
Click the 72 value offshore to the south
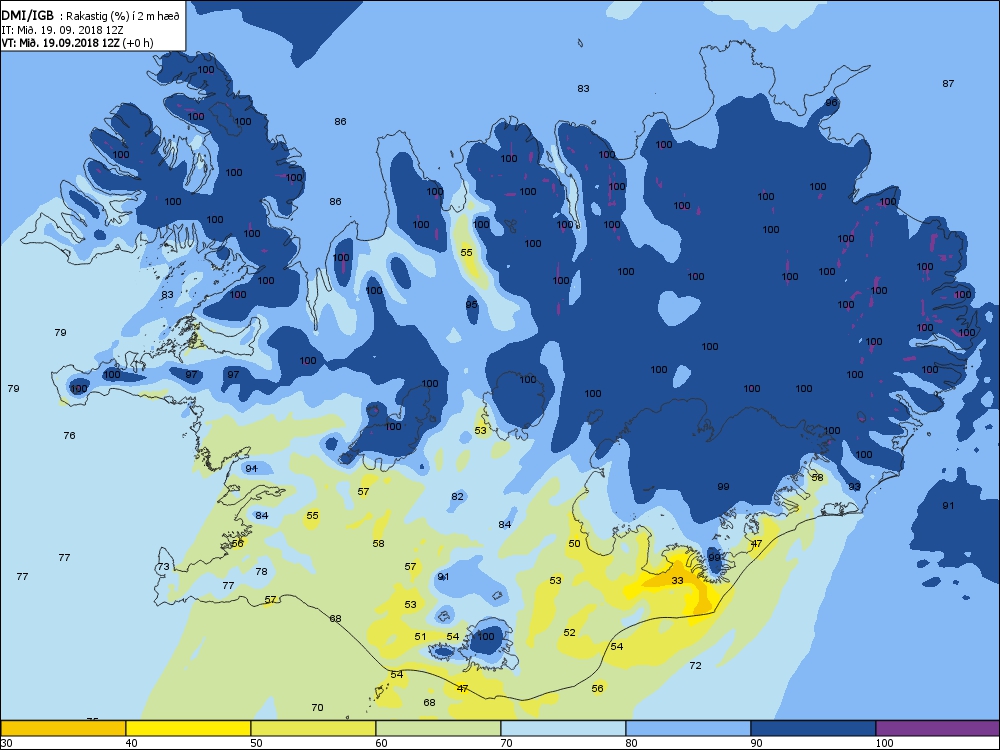695,666
